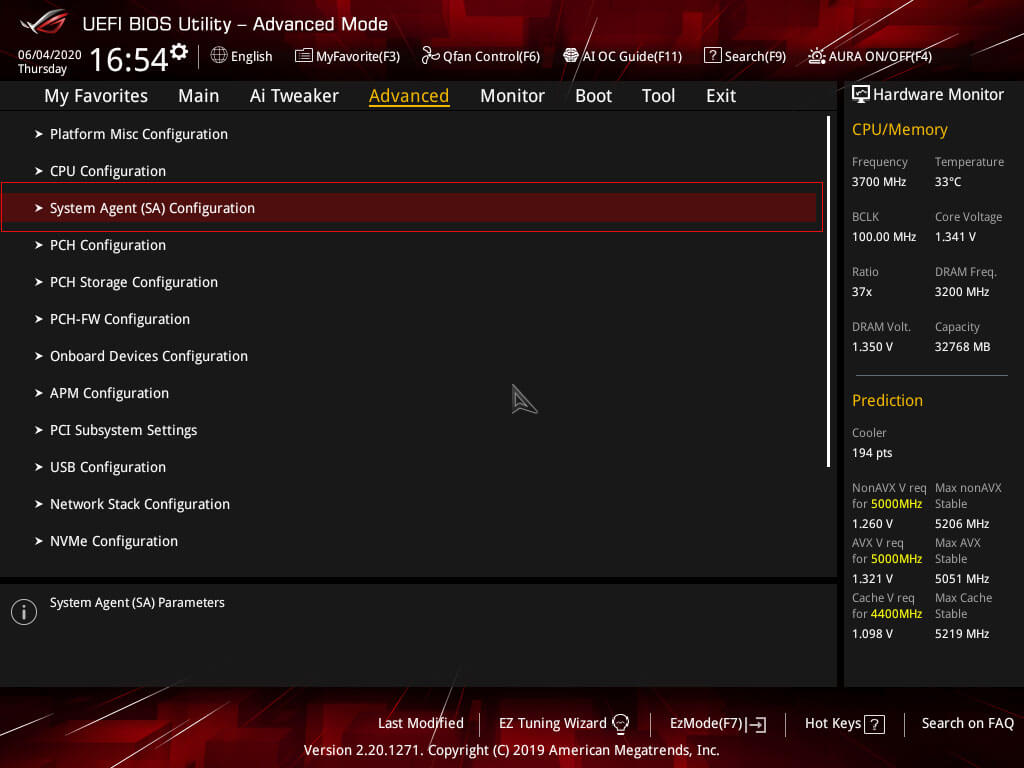This screenshot has height=768, width=1024.
Task: Click the globe language icon
Action: (219, 56)
